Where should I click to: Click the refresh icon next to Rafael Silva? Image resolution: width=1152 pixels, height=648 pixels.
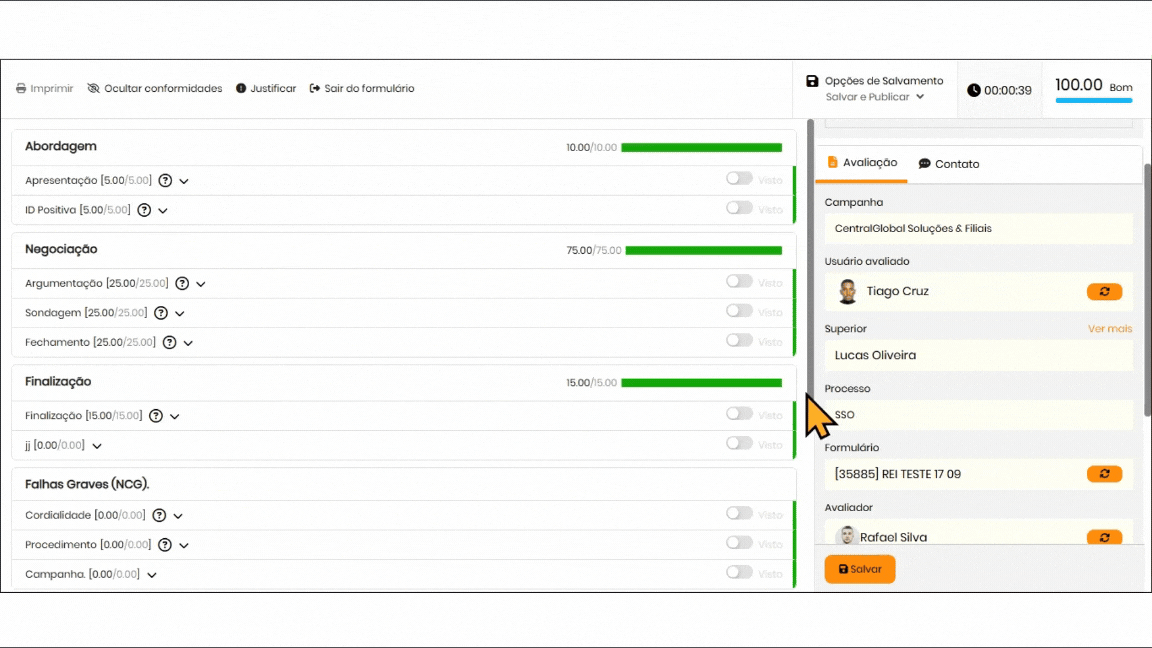(x=1104, y=538)
